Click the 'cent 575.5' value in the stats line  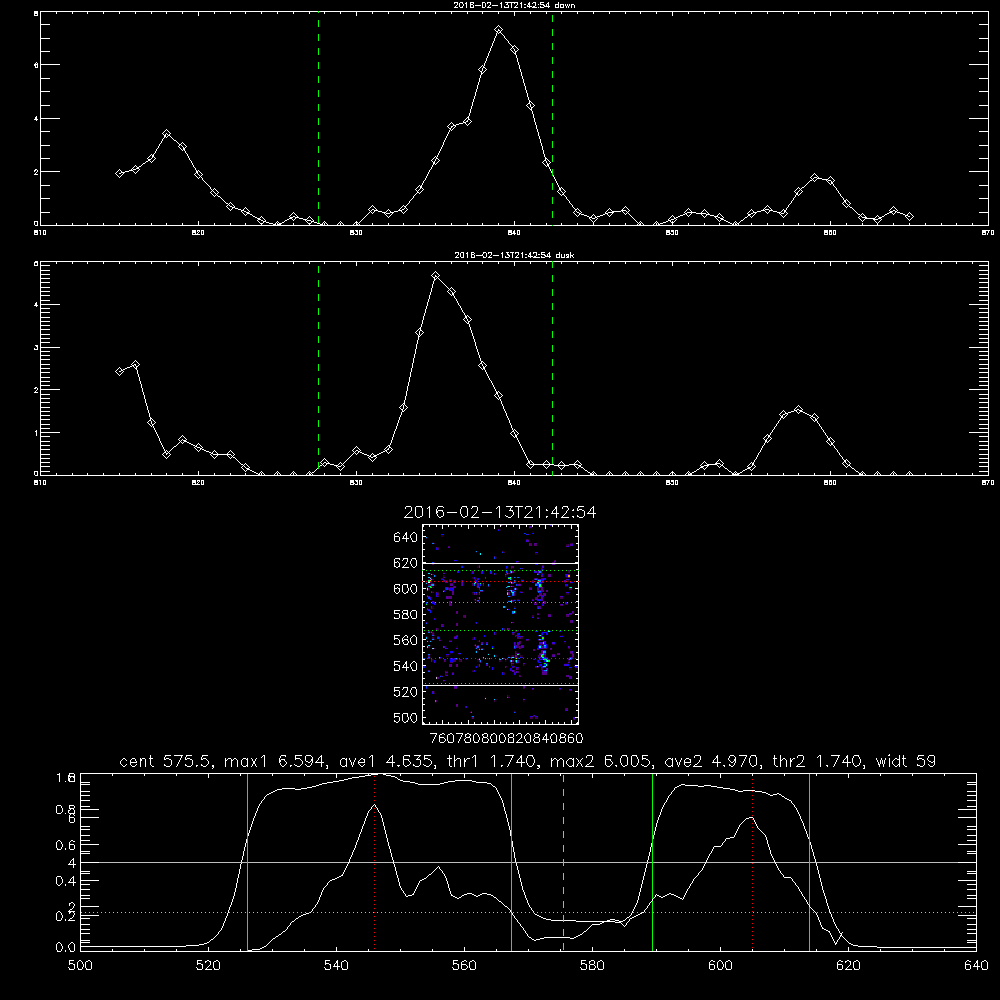(x=168, y=761)
